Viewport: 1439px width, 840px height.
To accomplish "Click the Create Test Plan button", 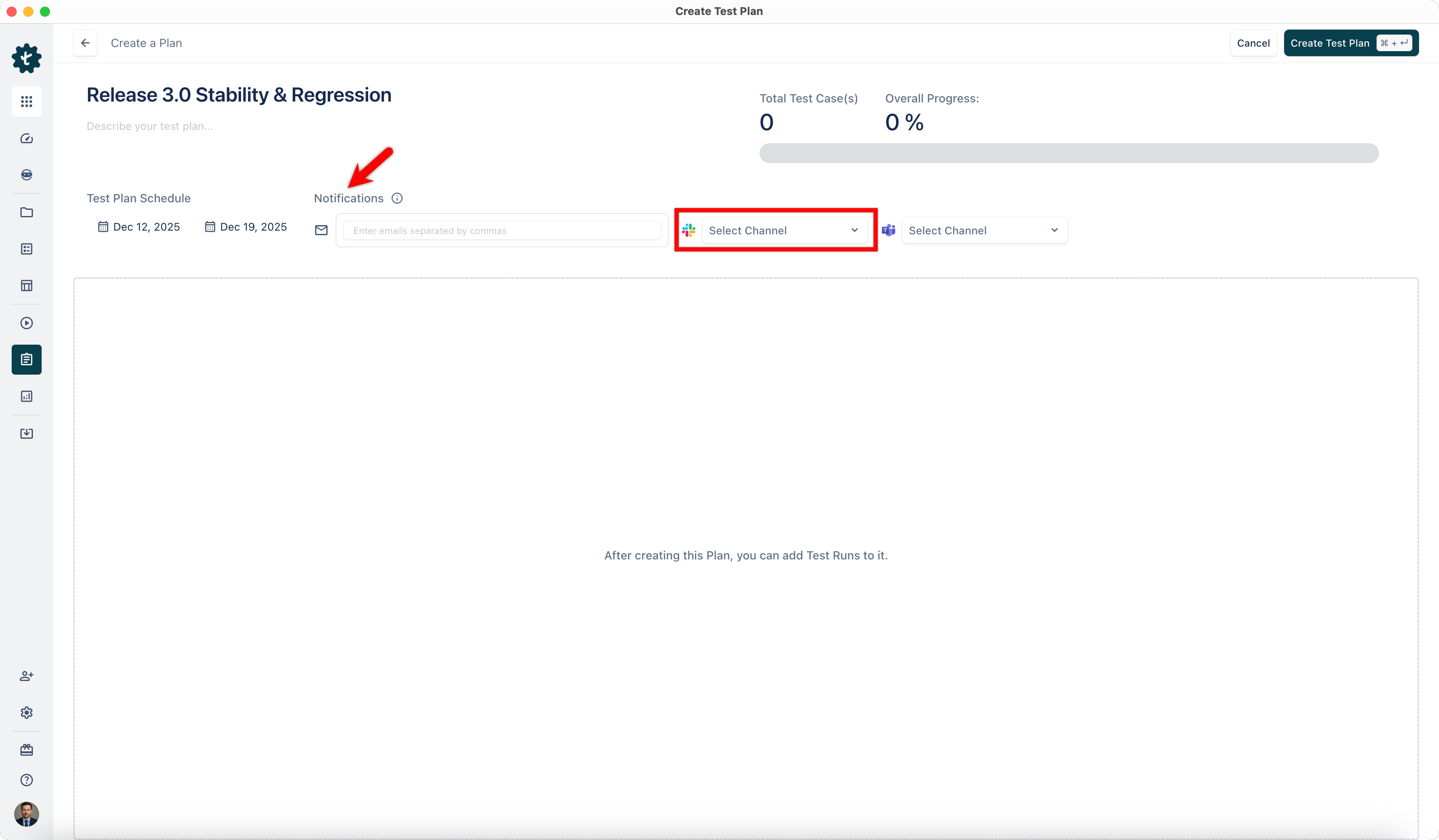I will click(1351, 43).
